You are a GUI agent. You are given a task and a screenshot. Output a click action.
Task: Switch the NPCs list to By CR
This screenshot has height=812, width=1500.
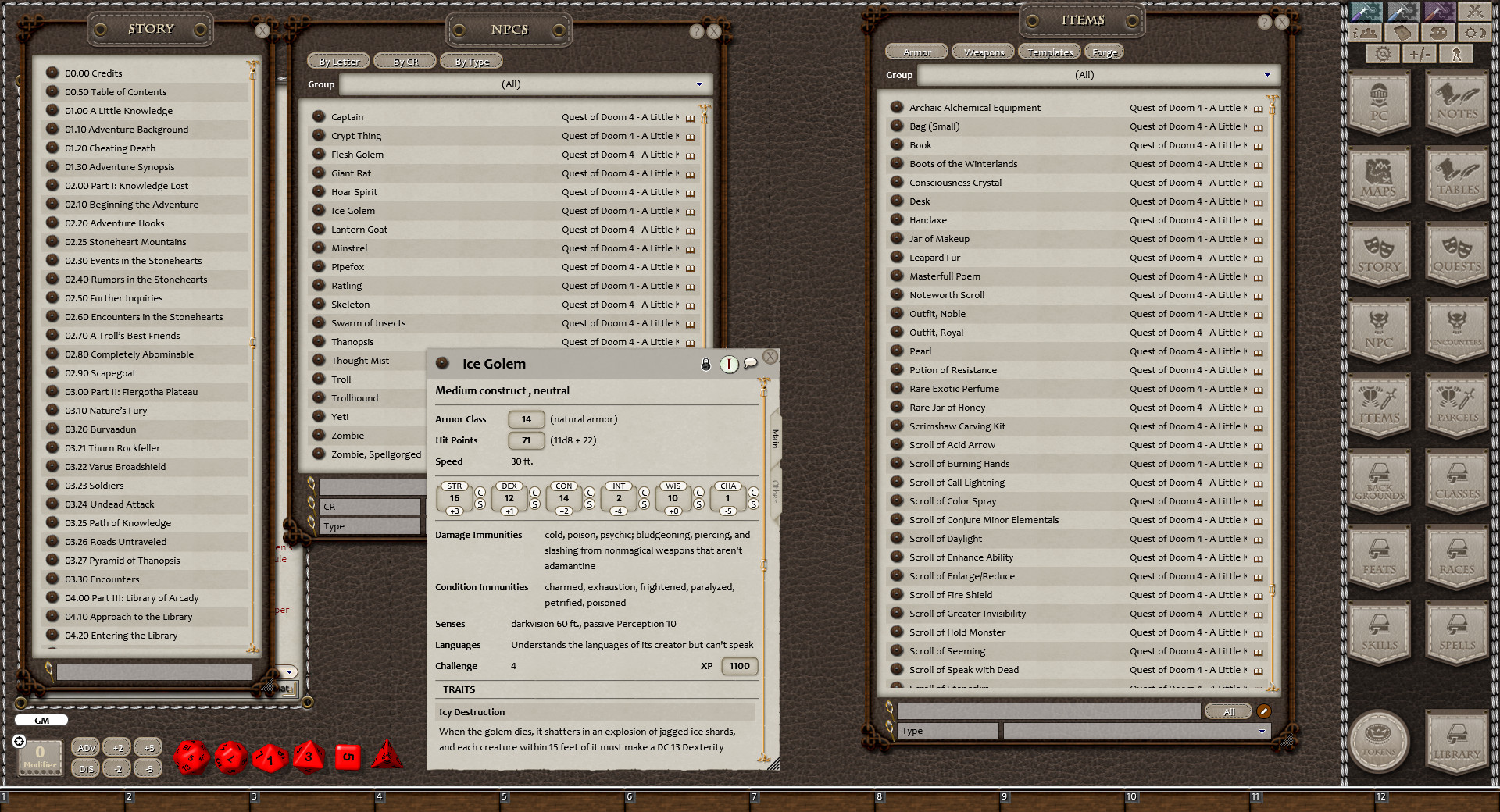405,60
